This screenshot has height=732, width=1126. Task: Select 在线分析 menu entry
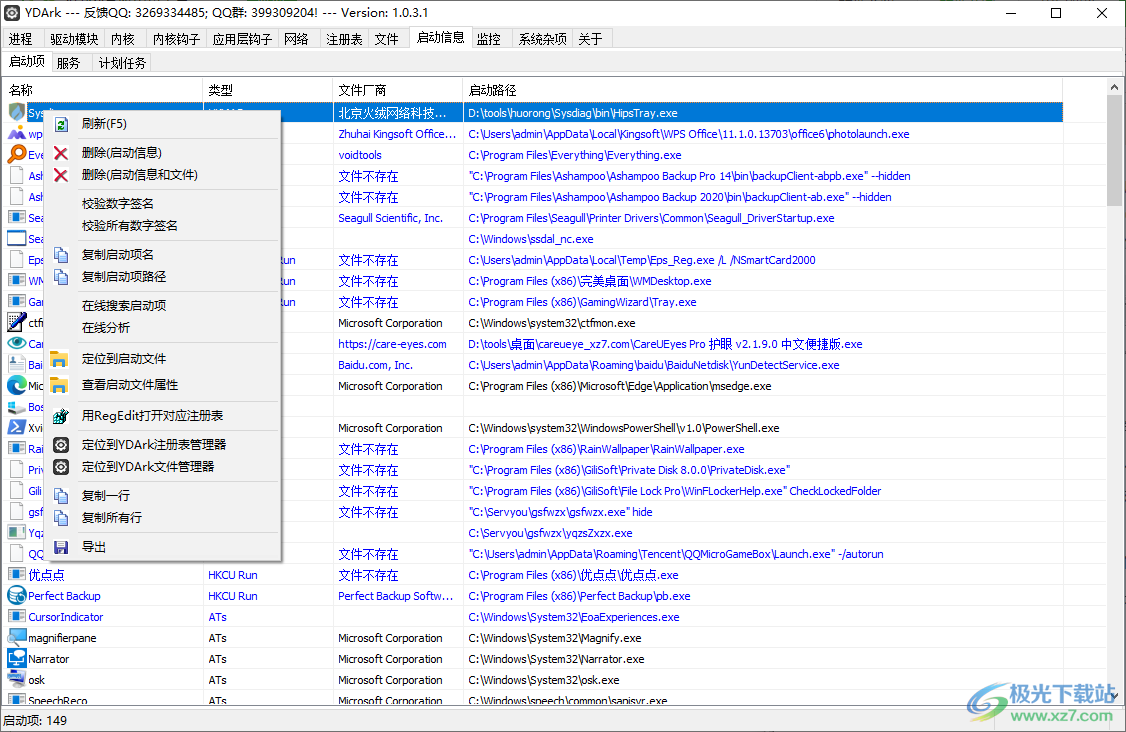point(106,328)
